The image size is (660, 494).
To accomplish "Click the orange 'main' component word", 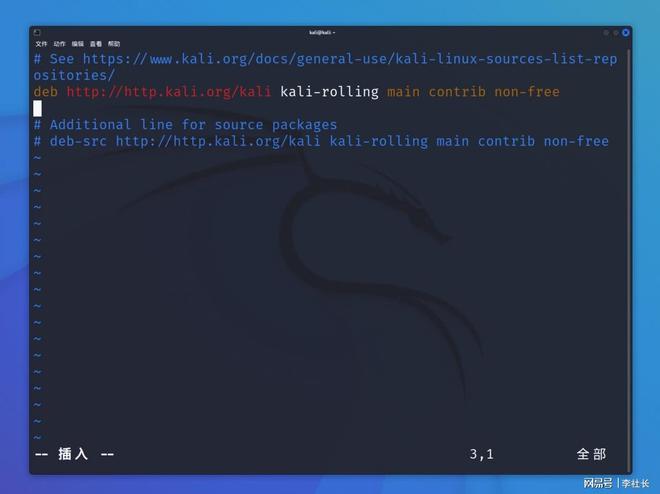I will click(403, 92).
